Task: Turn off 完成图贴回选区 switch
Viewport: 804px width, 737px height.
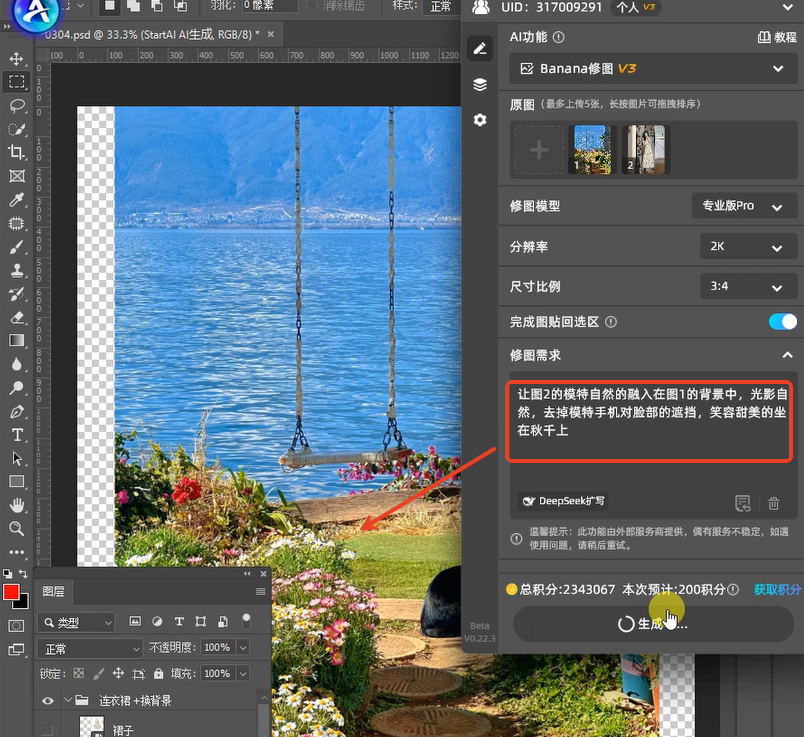Action: (x=782, y=322)
